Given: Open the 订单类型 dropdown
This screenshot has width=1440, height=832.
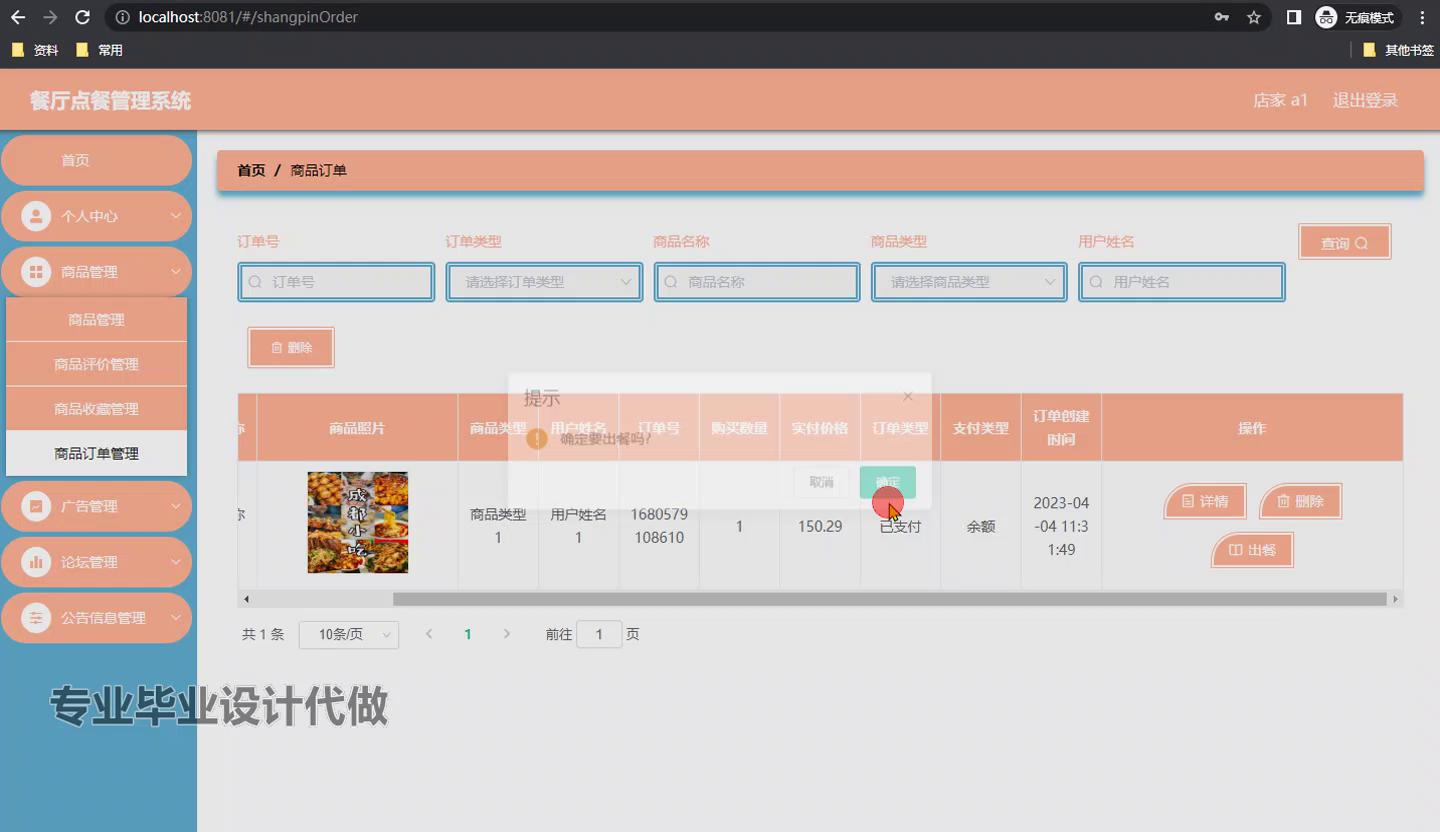Looking at the screenshot, I should click(544, 282).
